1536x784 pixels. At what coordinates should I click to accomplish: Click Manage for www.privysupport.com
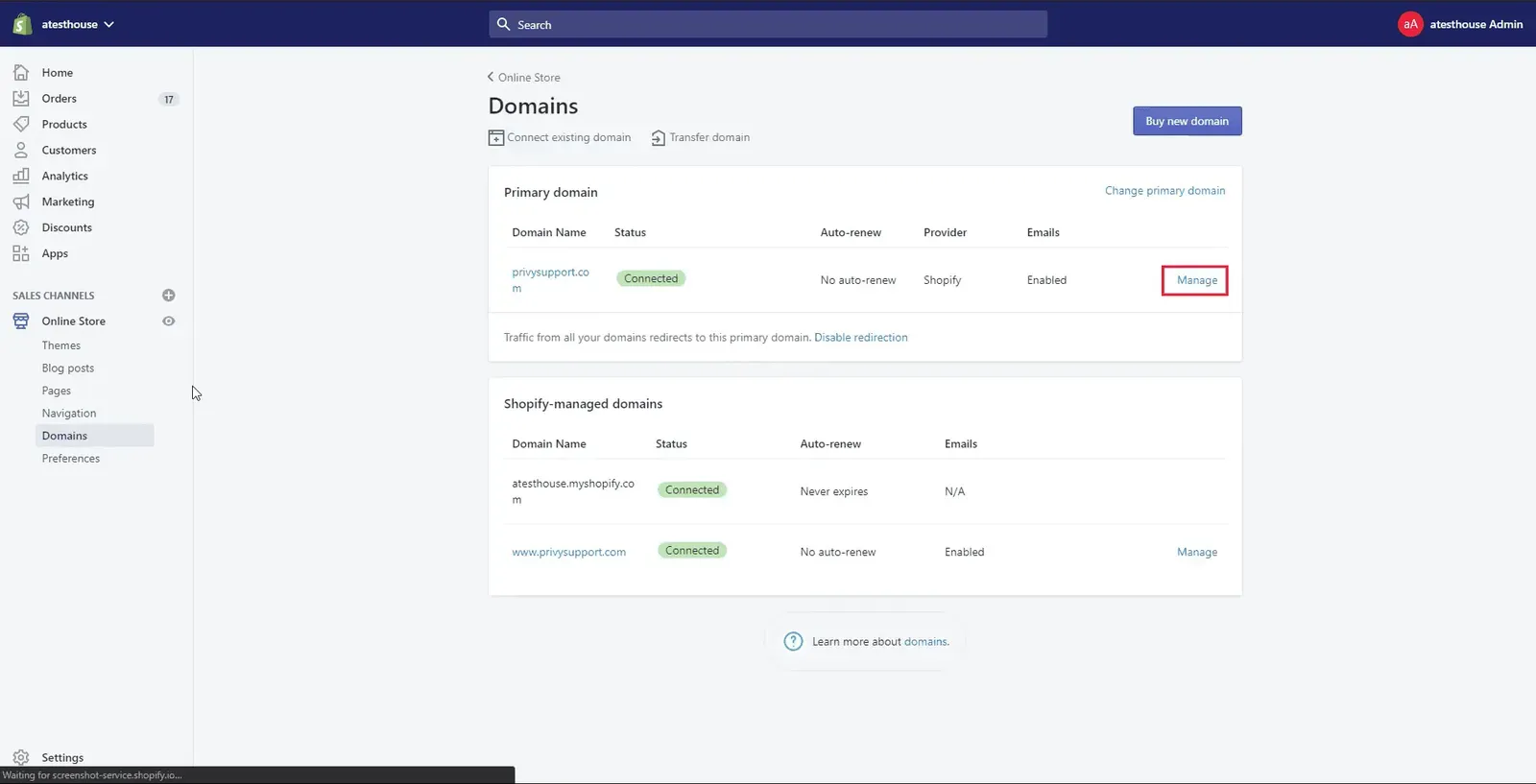1197,553
